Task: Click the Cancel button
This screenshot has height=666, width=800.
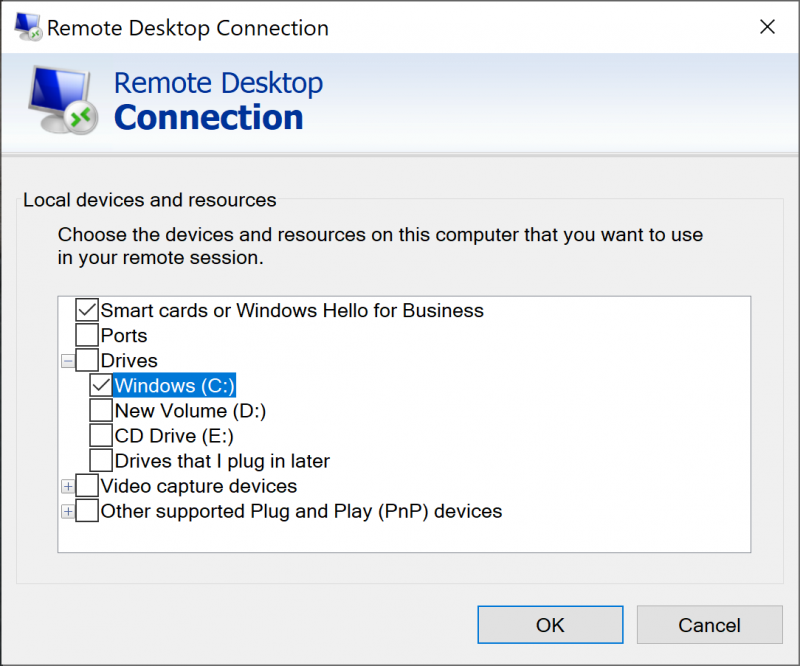Action: (x=709, y=624)
